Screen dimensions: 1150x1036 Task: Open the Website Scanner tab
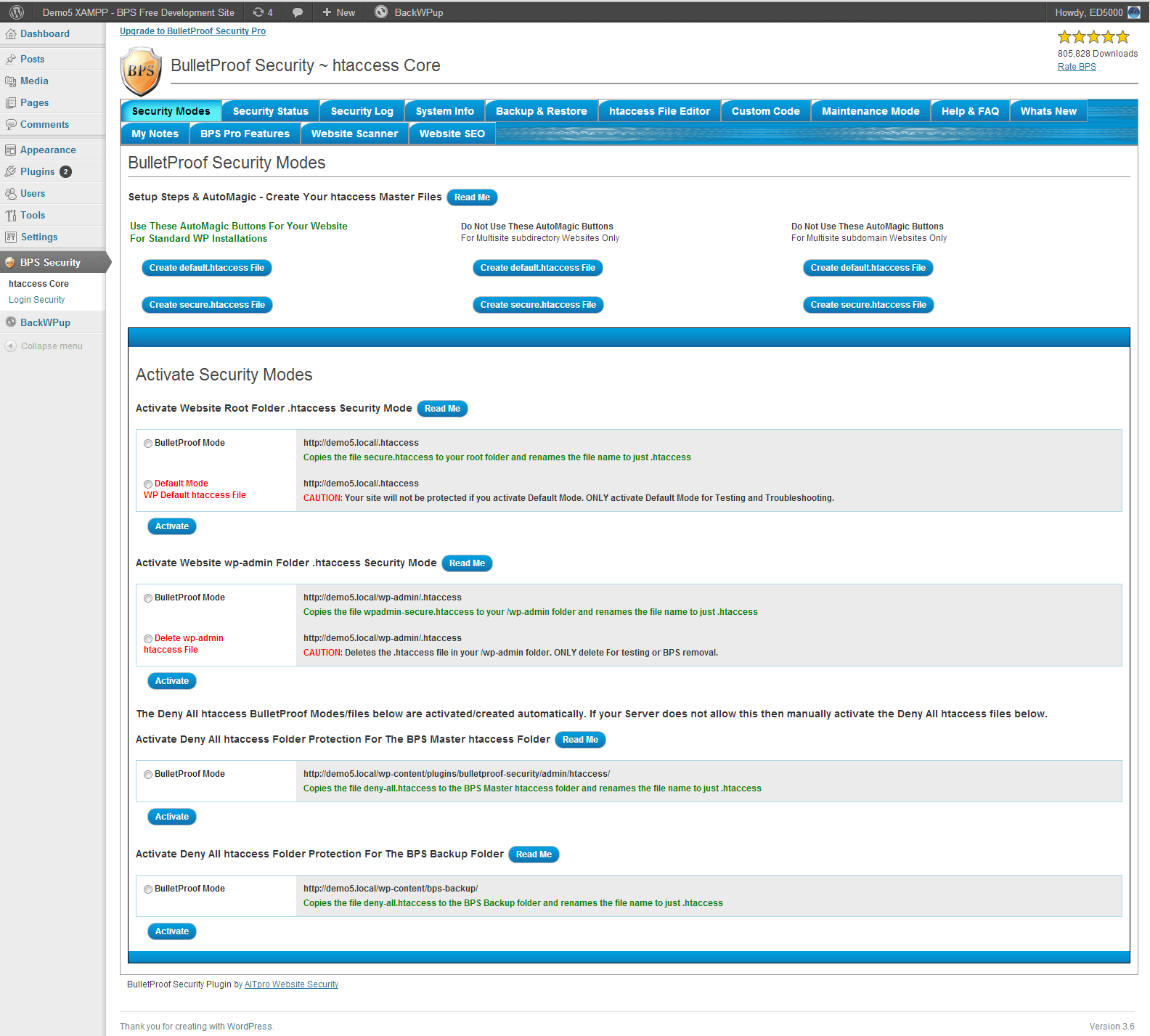click(x=355, y=134)
